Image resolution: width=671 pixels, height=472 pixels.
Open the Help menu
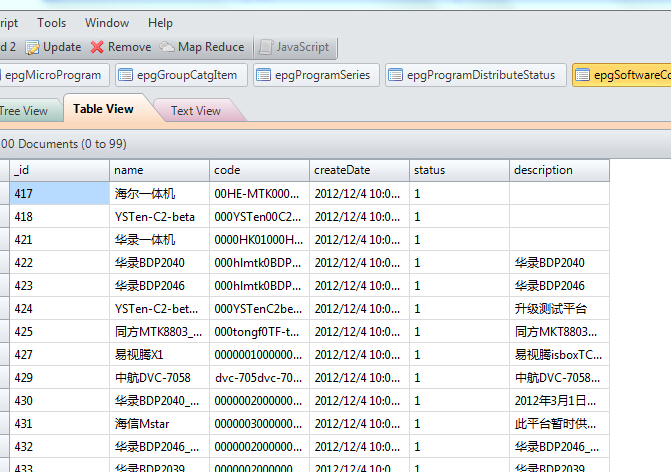pyautogui.click(x=160, y=23)
